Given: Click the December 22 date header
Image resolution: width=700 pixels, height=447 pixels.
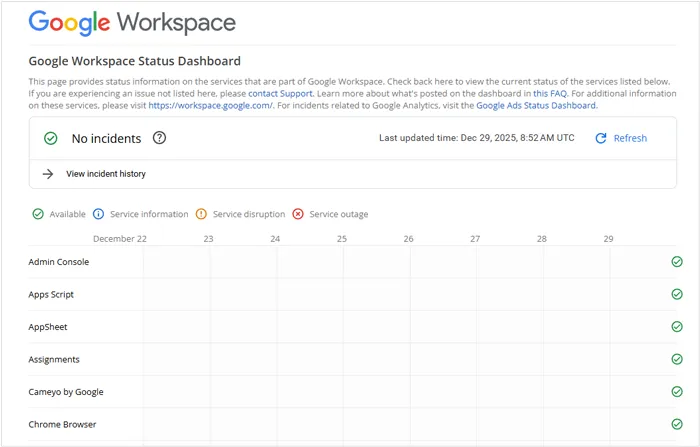Looking at the screenshot, I should [120, 239].
